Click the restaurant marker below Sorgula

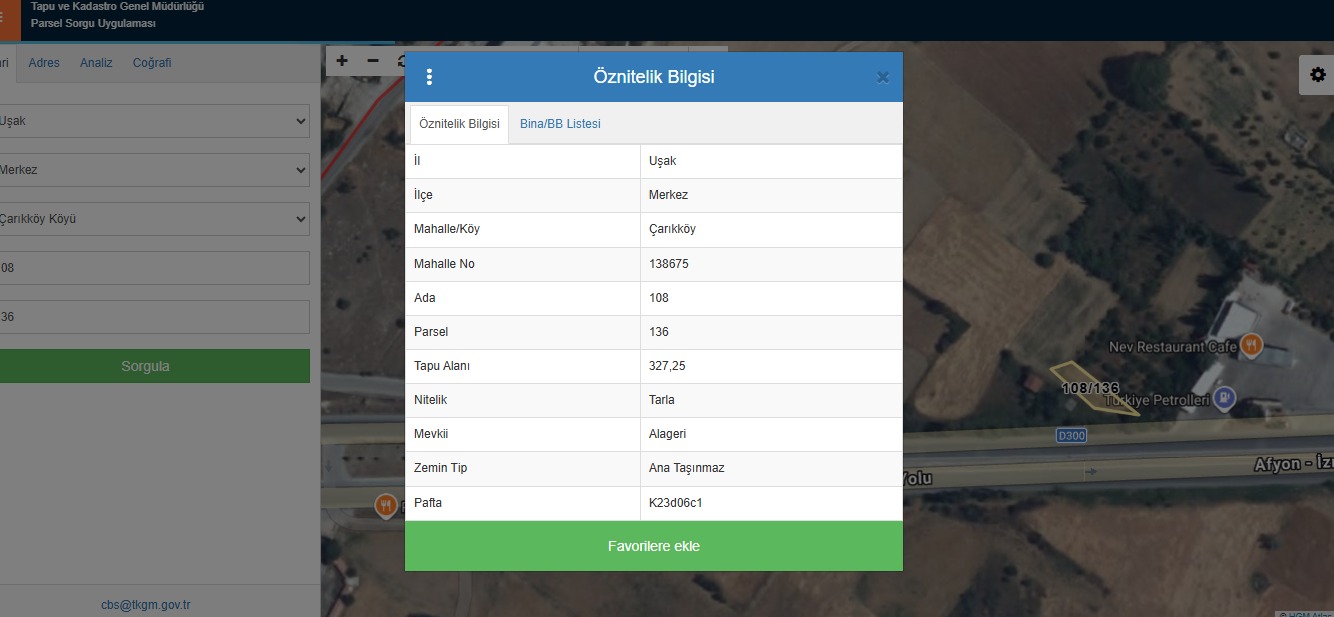coord(386,506)
